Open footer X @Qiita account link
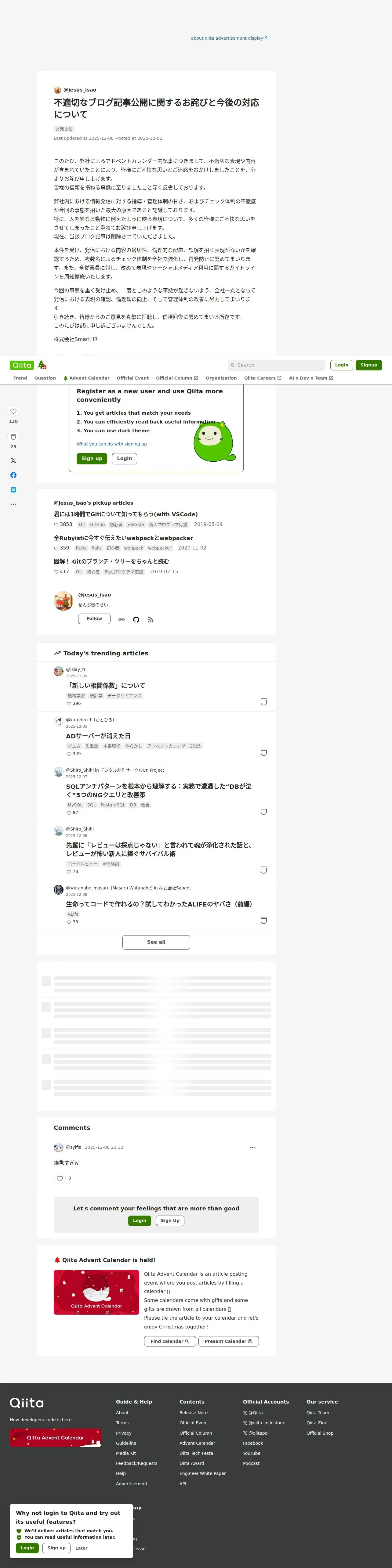Image resolution: width=392 pixels, height=1568 pixels. [x=253, y=1413]
